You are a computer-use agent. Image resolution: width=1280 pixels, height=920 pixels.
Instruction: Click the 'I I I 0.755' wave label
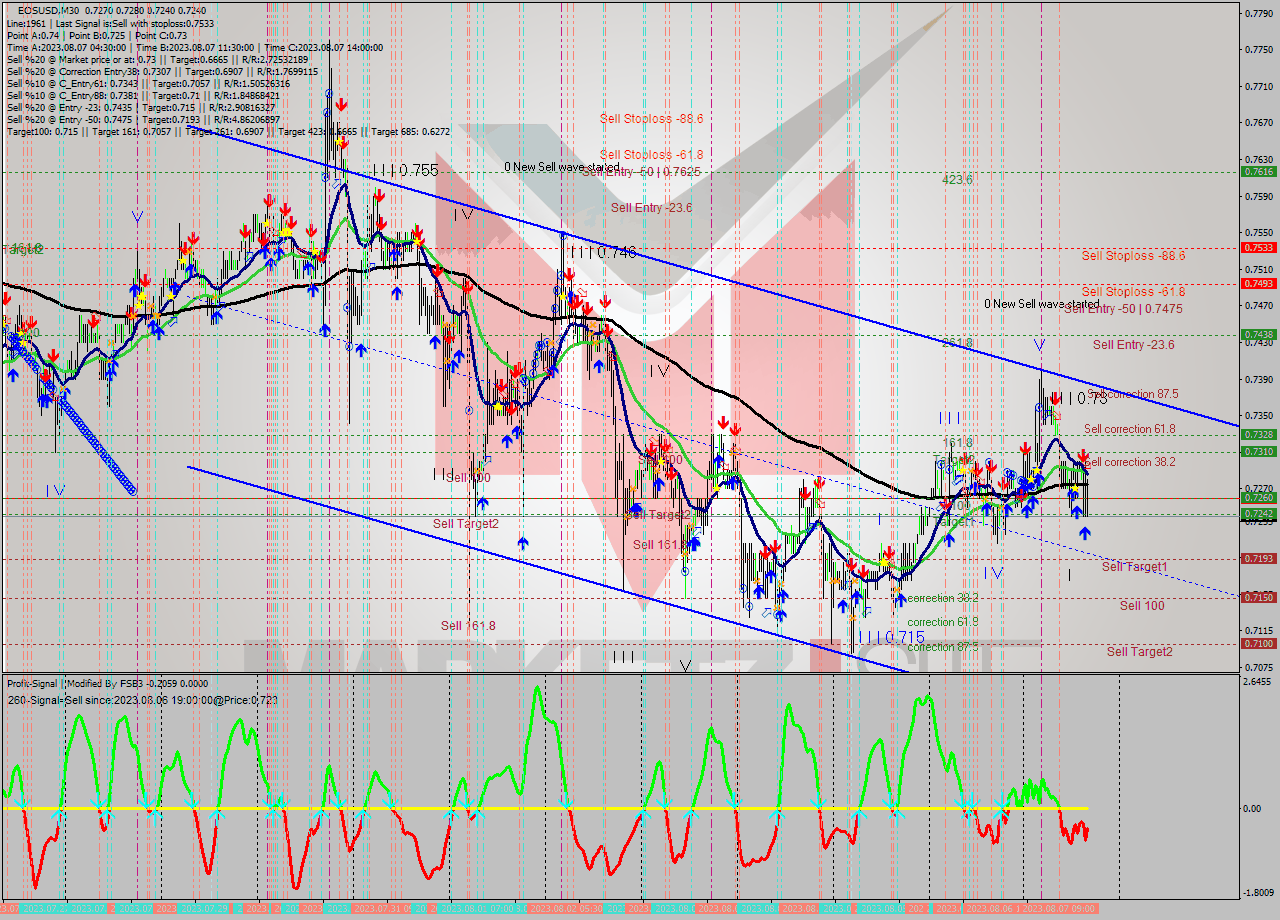[405, 171]
